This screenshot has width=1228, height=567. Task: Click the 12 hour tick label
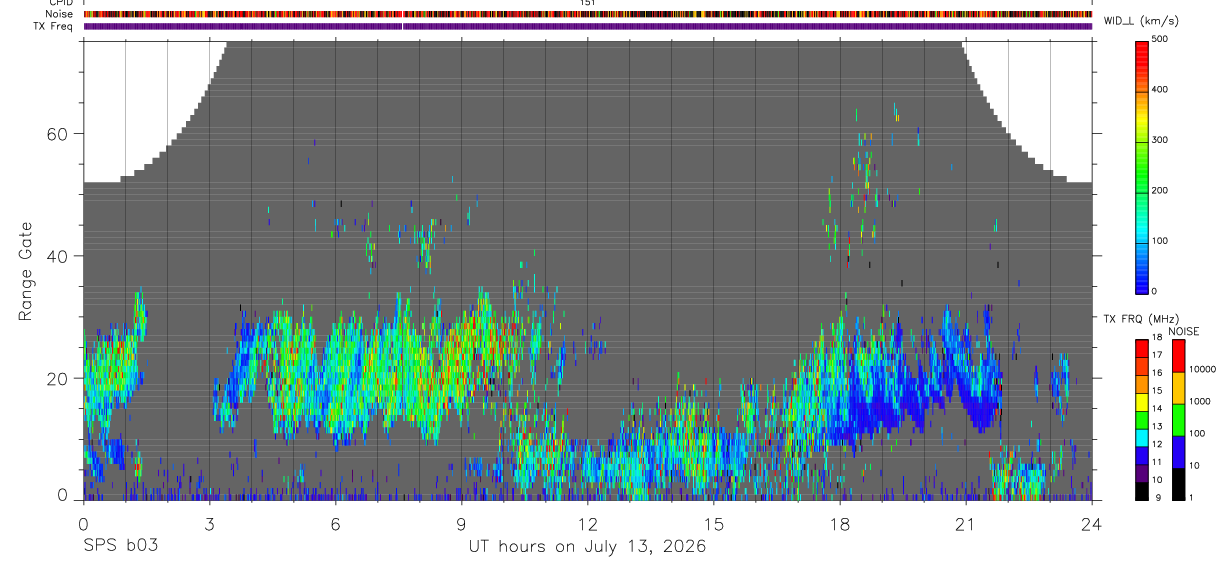tap(588, 524)
